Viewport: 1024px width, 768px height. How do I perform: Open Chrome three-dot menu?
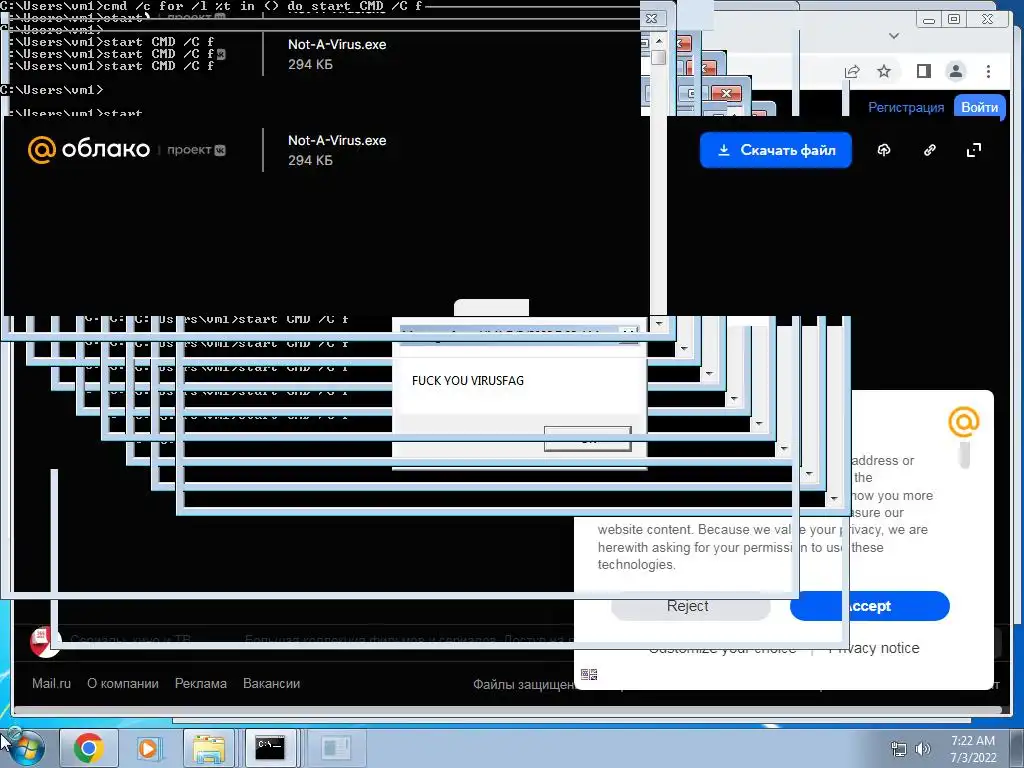tap(988, 71)
